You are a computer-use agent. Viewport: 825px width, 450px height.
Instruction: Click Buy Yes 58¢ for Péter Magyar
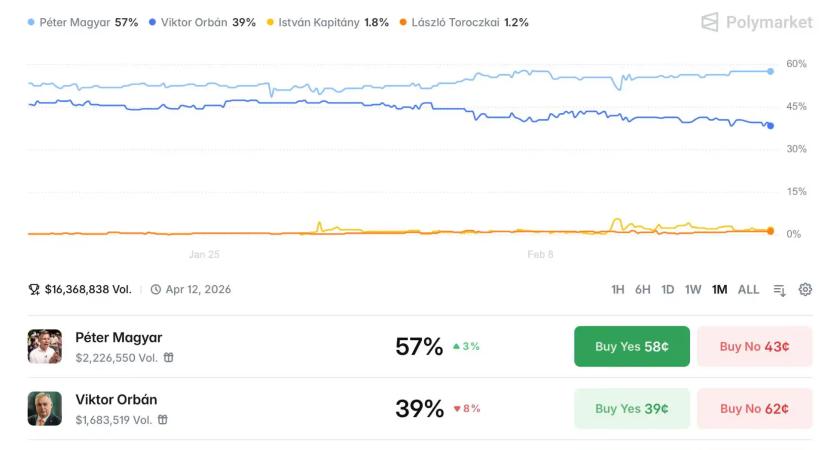(x=631, y=346)
